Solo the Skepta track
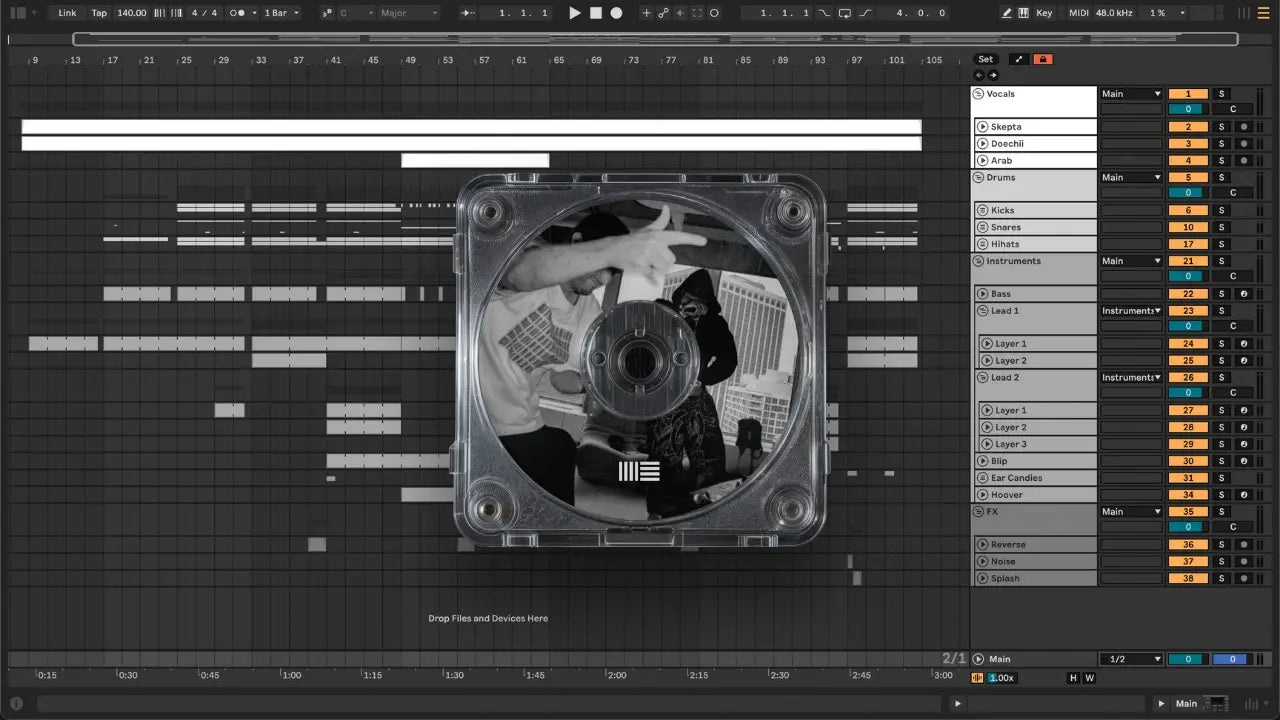This screenshot has width=1280, height=720. click(x=1221, y=127)
